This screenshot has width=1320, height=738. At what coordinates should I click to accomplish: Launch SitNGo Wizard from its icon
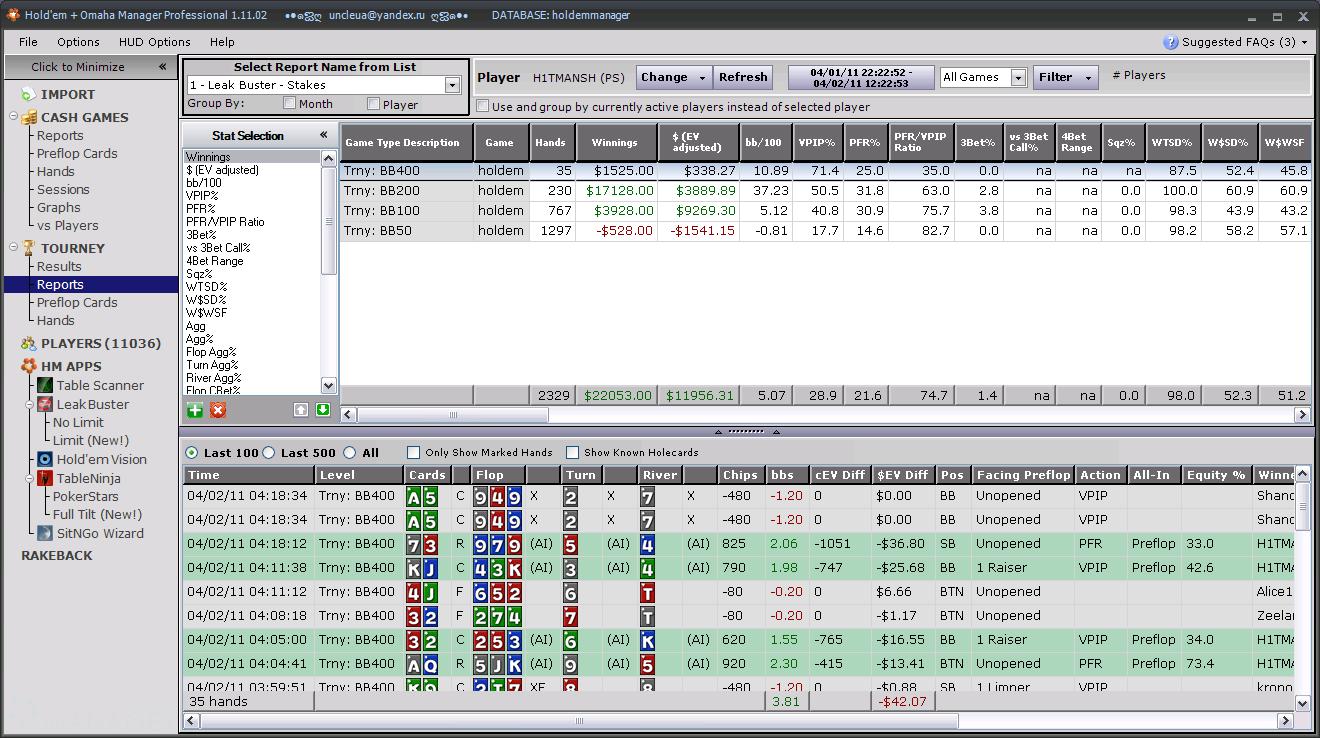[x=45, y=533]
